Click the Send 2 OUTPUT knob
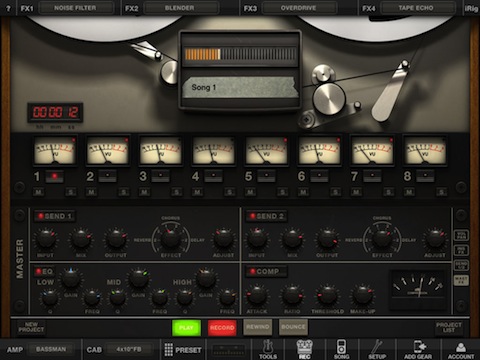 [x=327, y=239]
